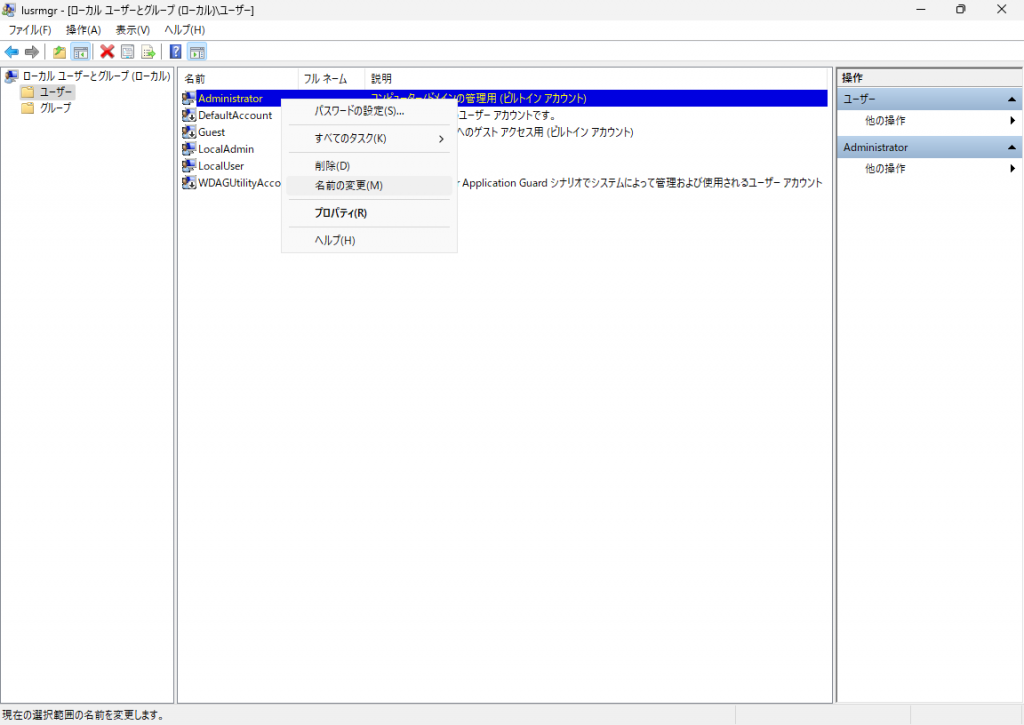Screen dimensions: 1024x725
Task: Collapse the Administrator section in actions pane
Action: [1012, 148]
